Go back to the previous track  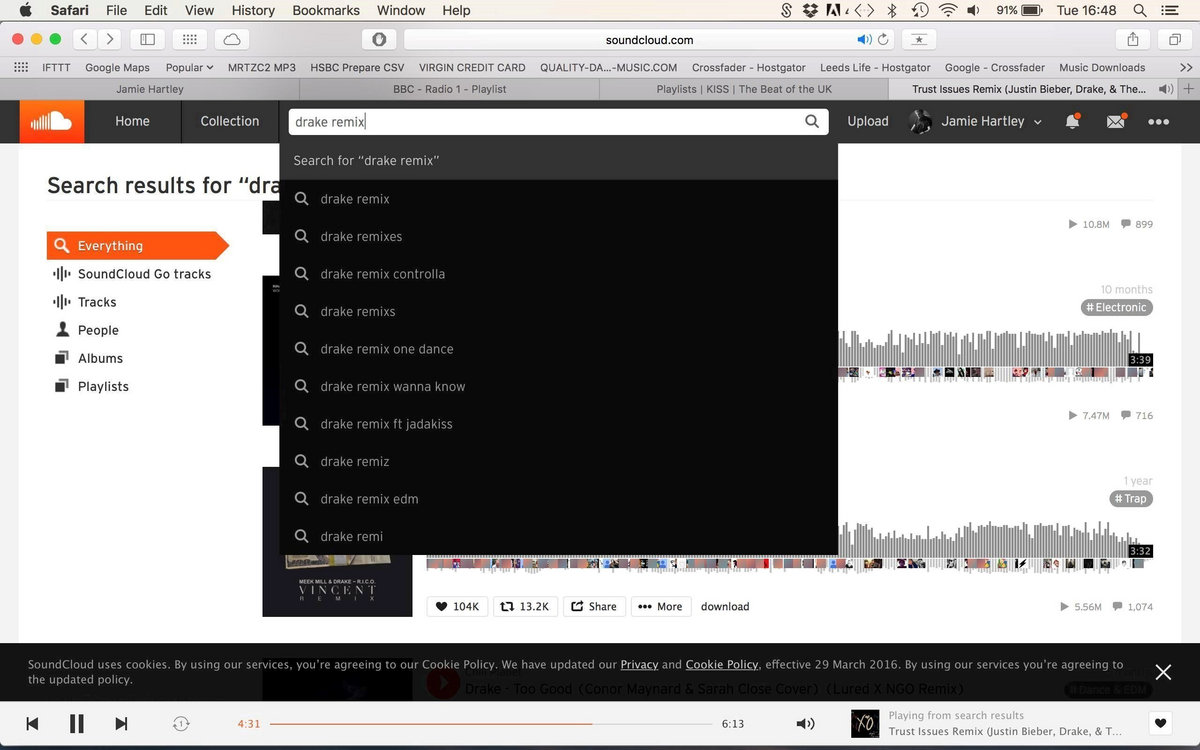coord(32,724)
